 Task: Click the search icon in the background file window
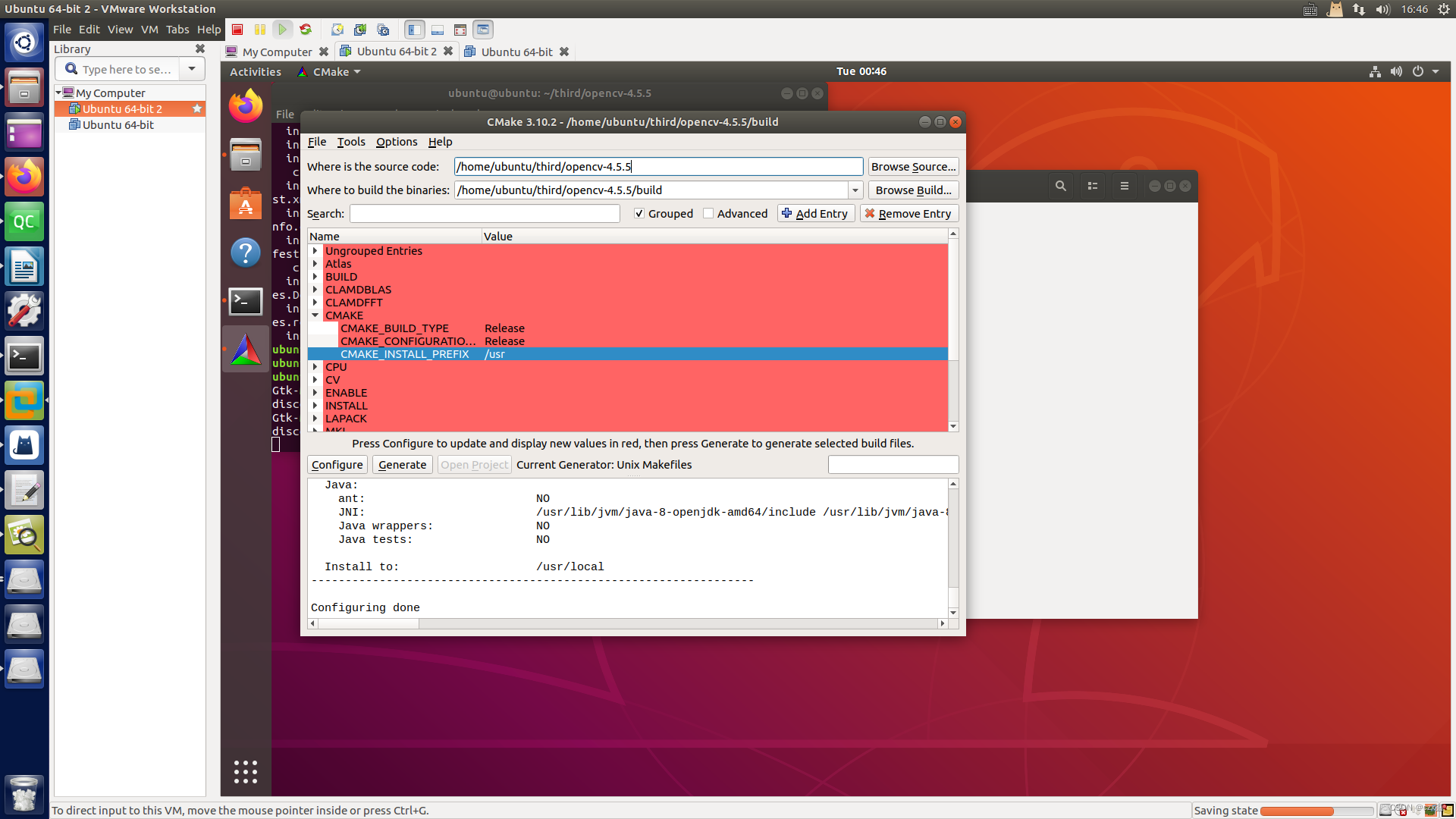(x=1061, y=186)
